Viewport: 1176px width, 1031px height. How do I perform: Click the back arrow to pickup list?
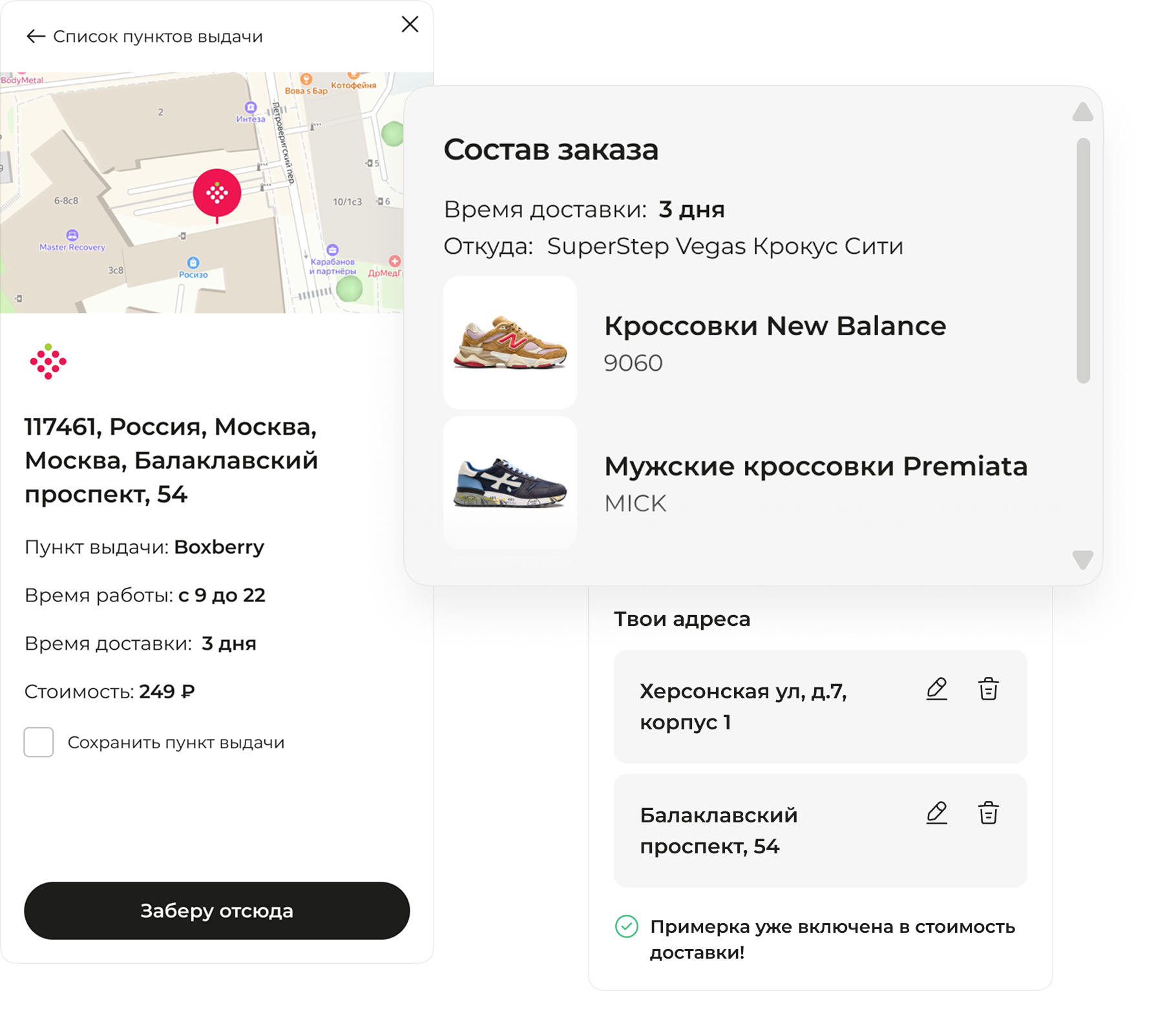pyautogui.click(x=35, y=37)
